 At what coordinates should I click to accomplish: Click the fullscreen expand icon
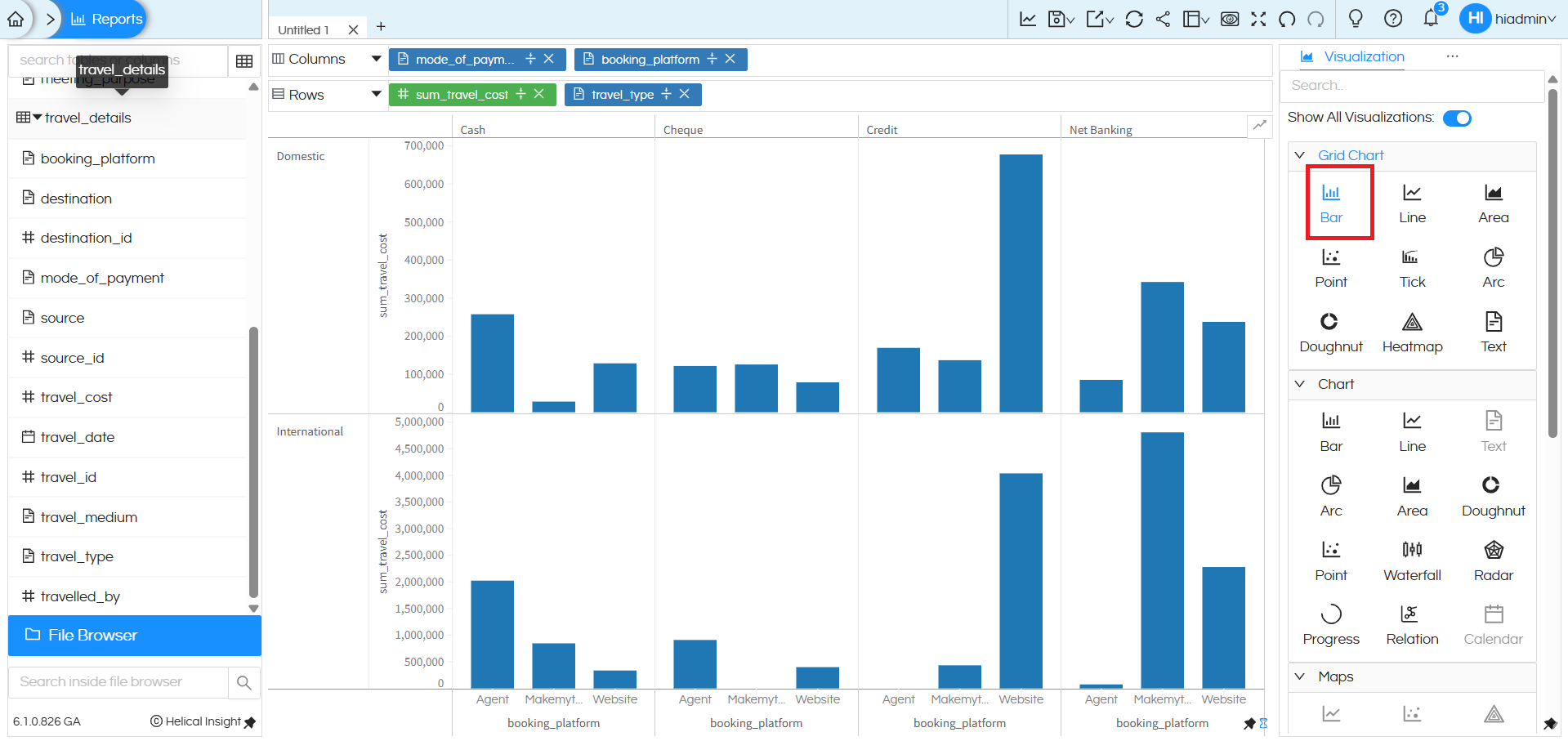pyautogui.click(x=1258, y=18)
